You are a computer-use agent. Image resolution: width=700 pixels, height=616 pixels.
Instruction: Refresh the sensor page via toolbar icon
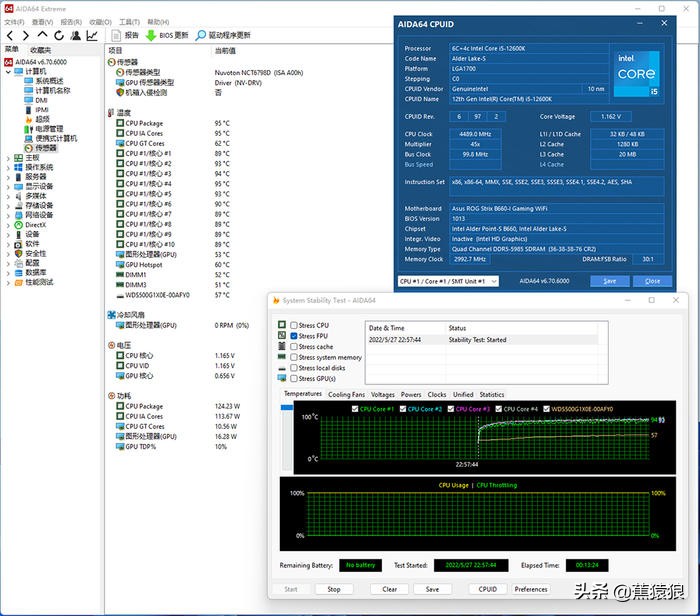[59, 35]
